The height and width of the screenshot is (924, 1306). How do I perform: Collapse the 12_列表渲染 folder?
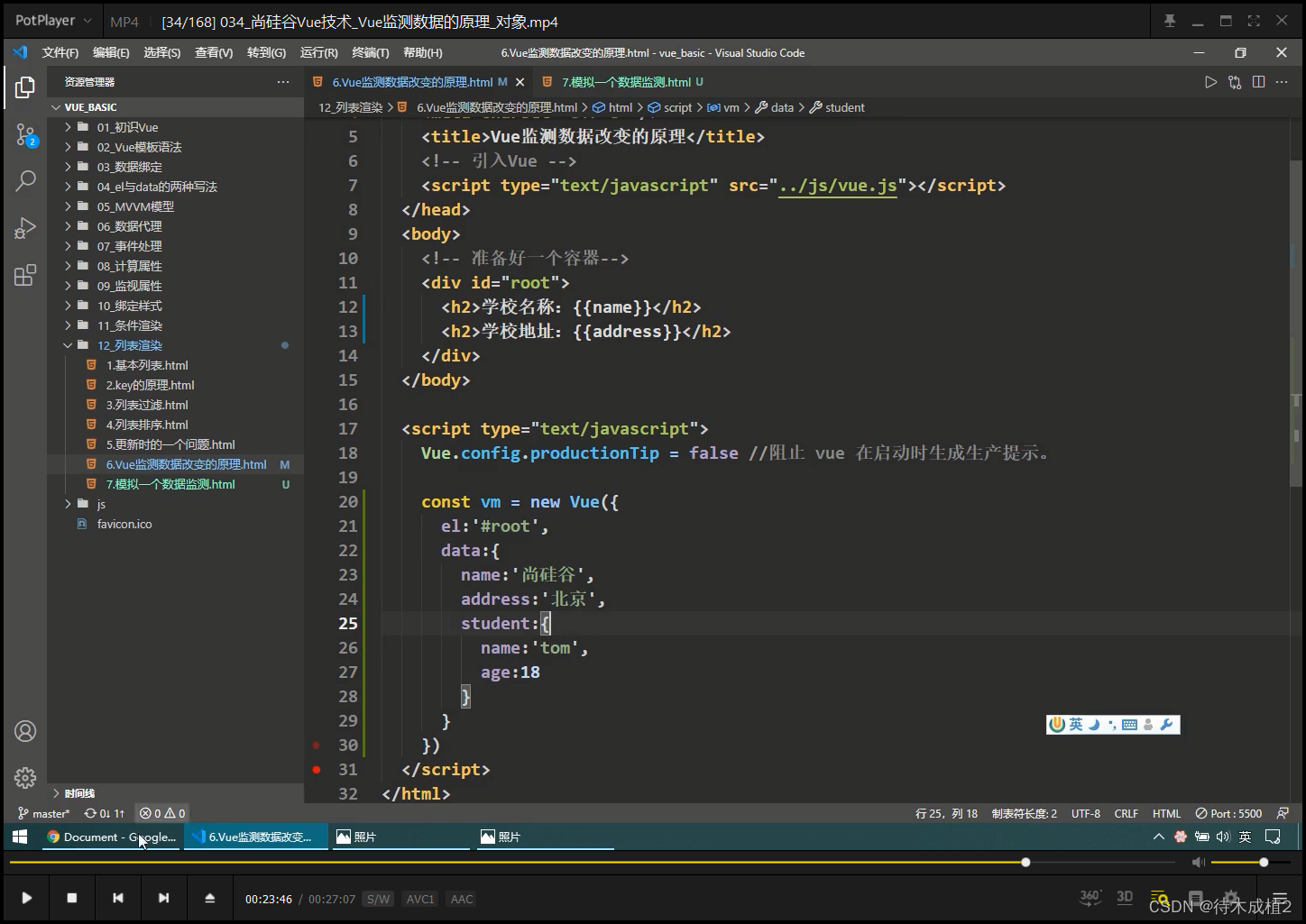pos(176,345)
